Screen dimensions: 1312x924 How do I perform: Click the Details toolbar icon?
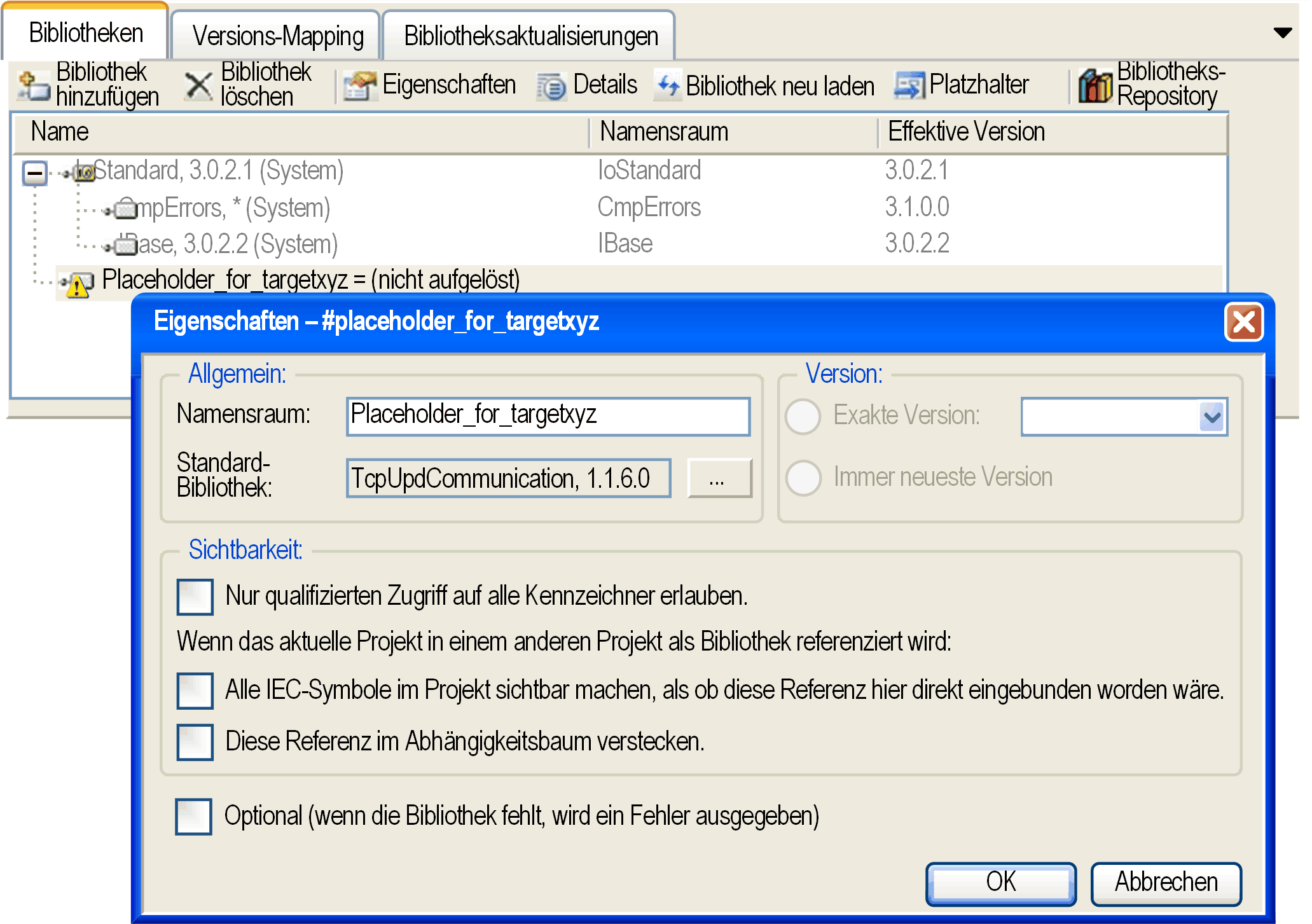(x=551, y=86)
